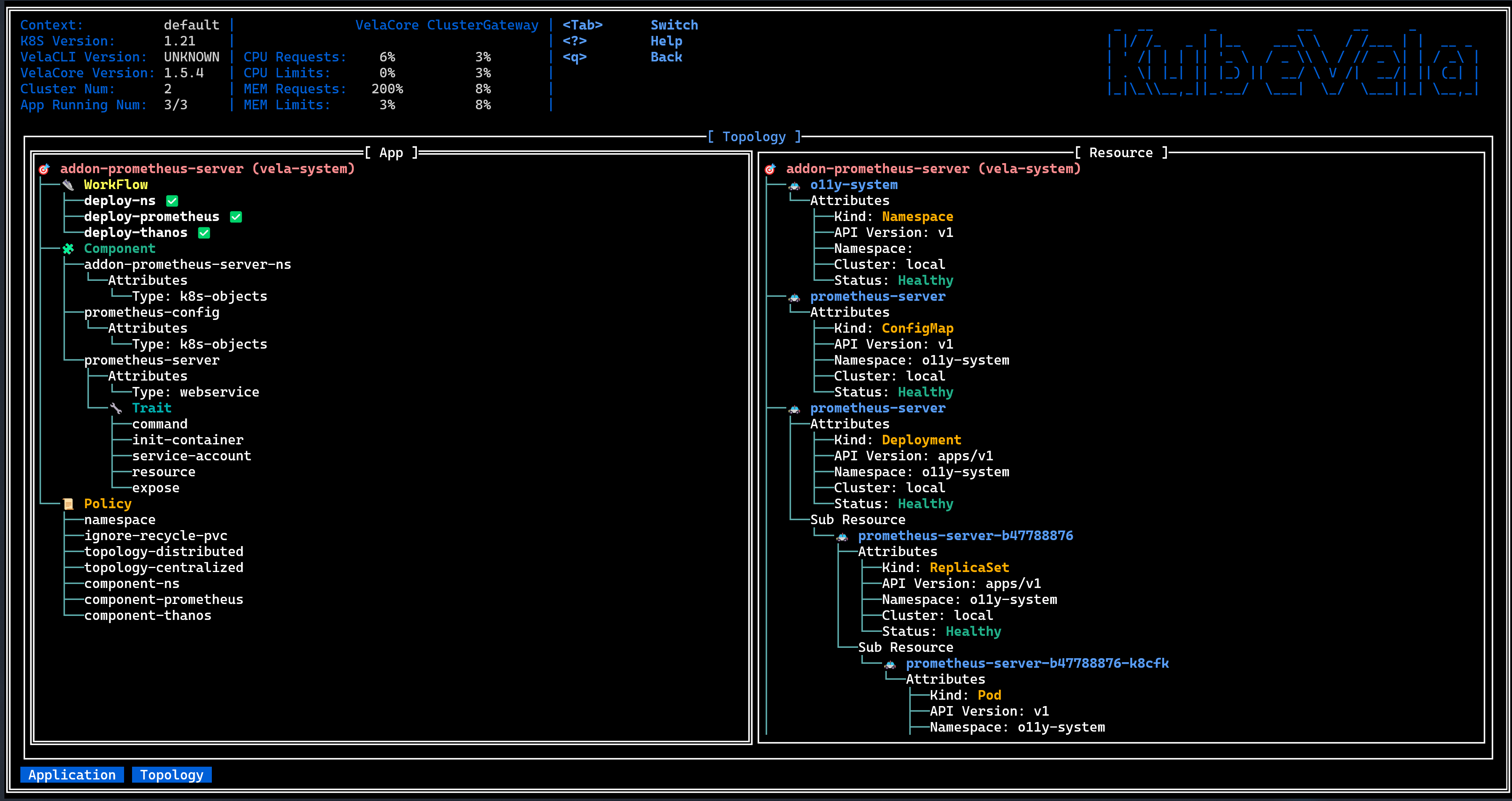The height and width of the screenshot is (801, 1512).
Task: Click 'Kind: ConfigMap' attribute row
Action: coord(893,329)
